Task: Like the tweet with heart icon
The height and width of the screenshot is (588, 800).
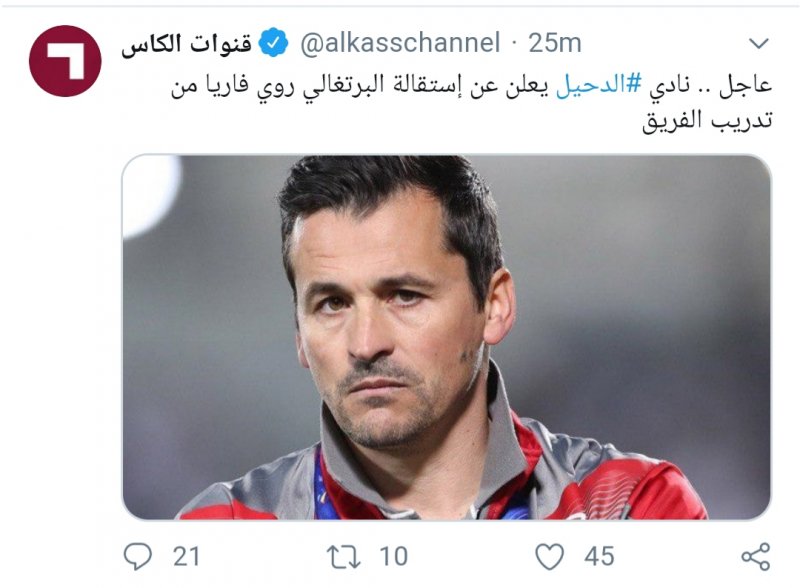Action: click(549, 556)
